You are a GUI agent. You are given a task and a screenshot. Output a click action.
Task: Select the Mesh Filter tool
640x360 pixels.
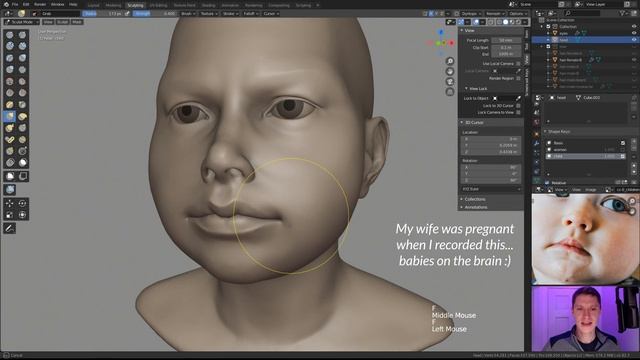pos(10,190)
